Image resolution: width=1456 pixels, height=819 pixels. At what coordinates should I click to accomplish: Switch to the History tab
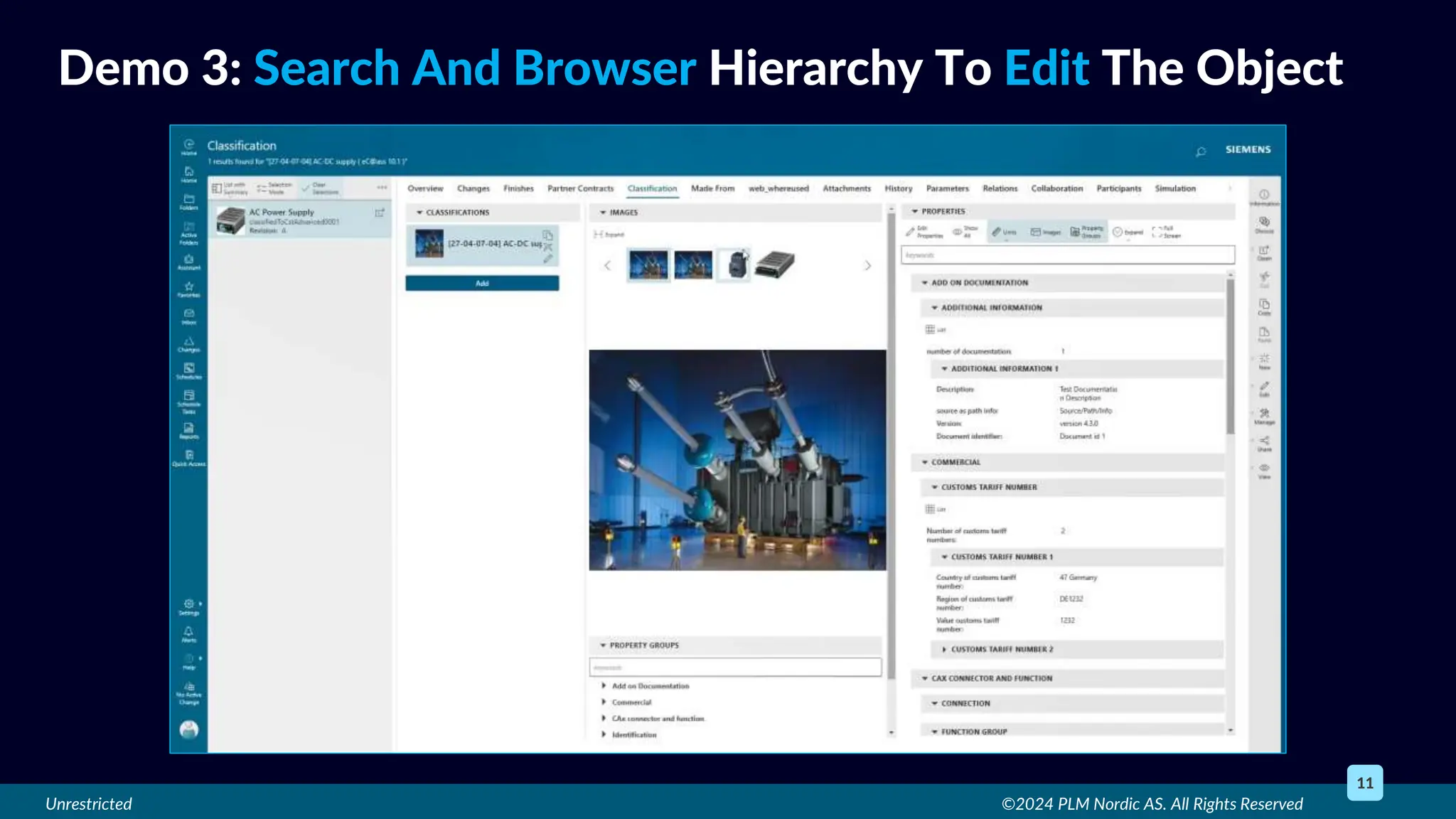899,188
